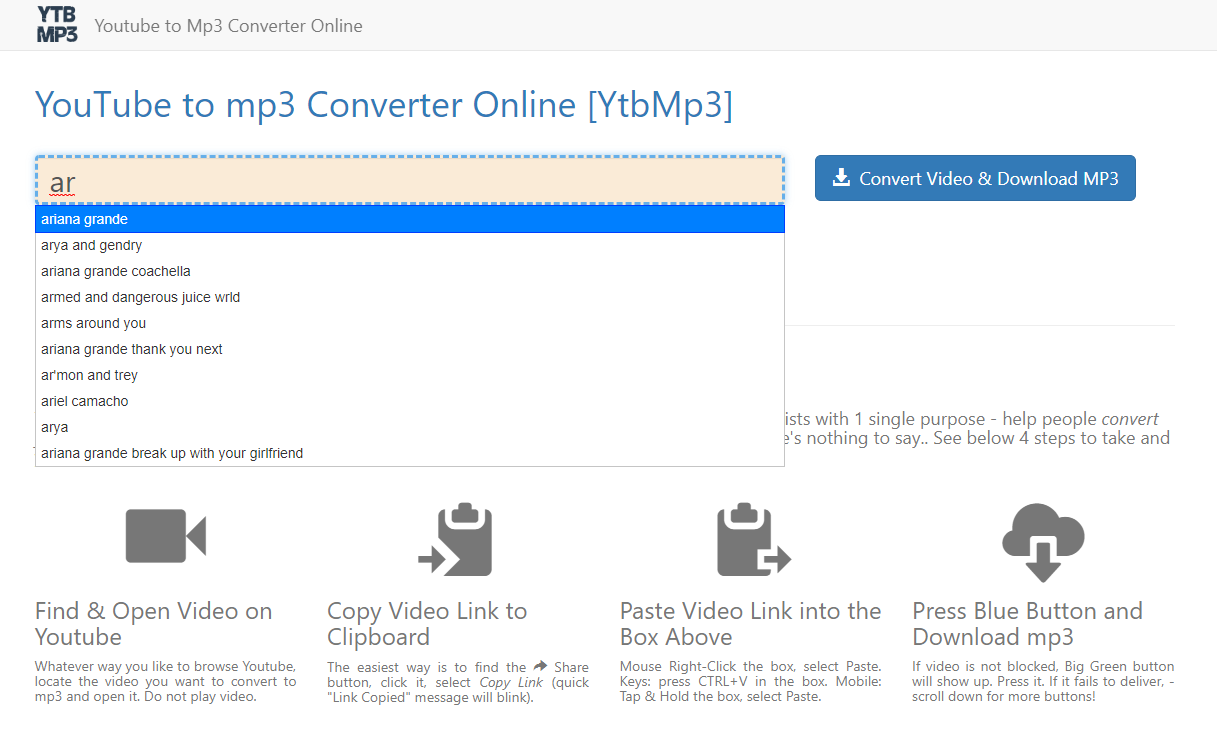The image size is (1217, 754).
Task: Click "Tap & Hold the box, select Paste." text
Action: tap(720, 696)
